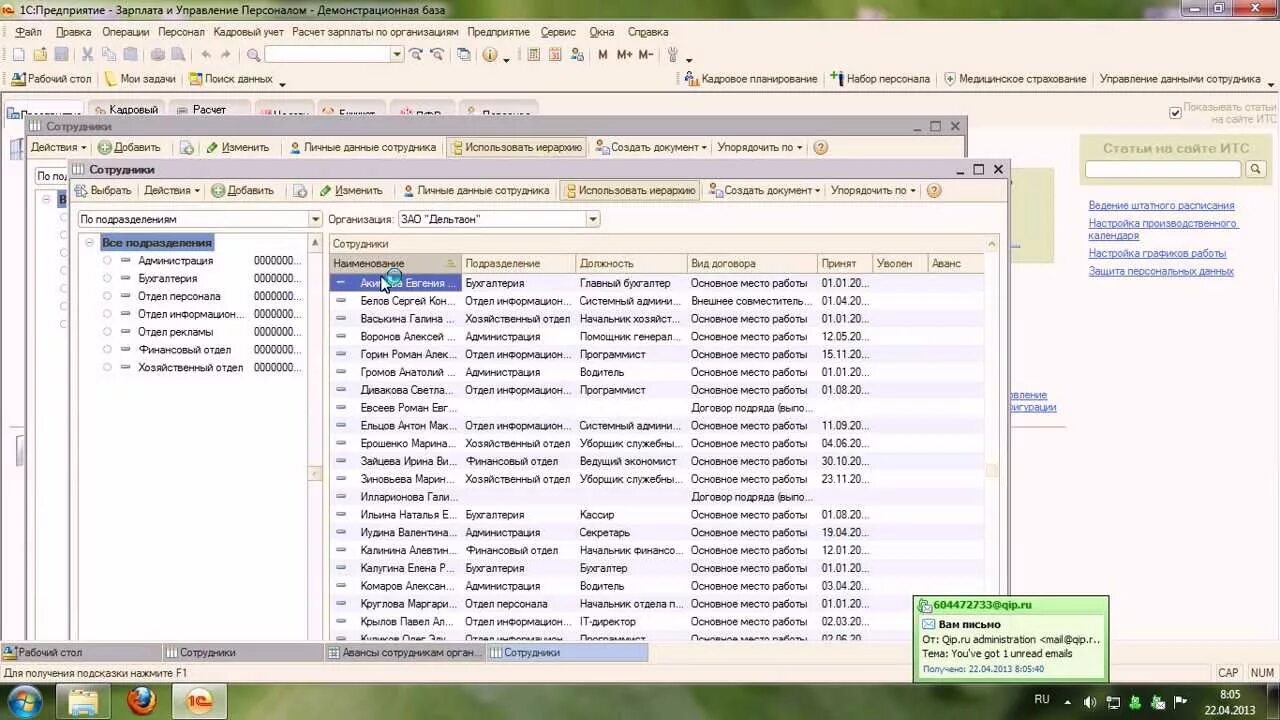Open link Защита персональных данных
This screenshot has height=720, width=1280.
1161,272
